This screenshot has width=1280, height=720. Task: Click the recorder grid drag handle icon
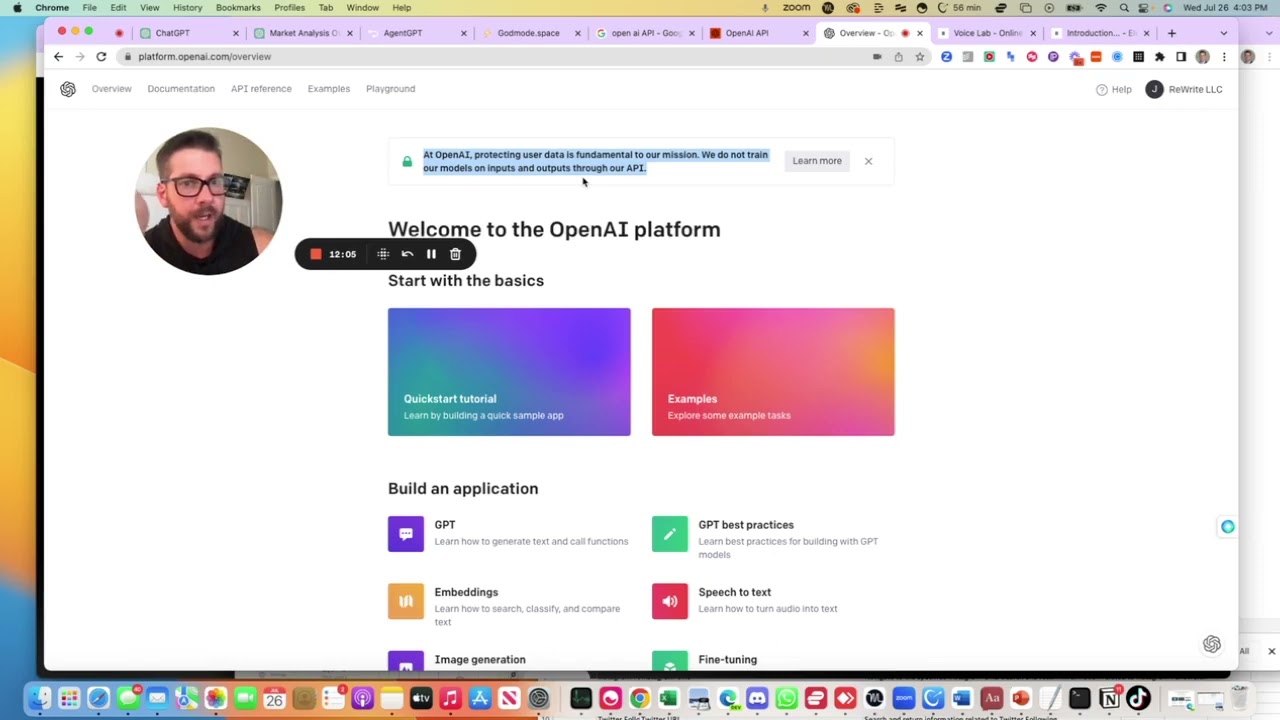383,254
